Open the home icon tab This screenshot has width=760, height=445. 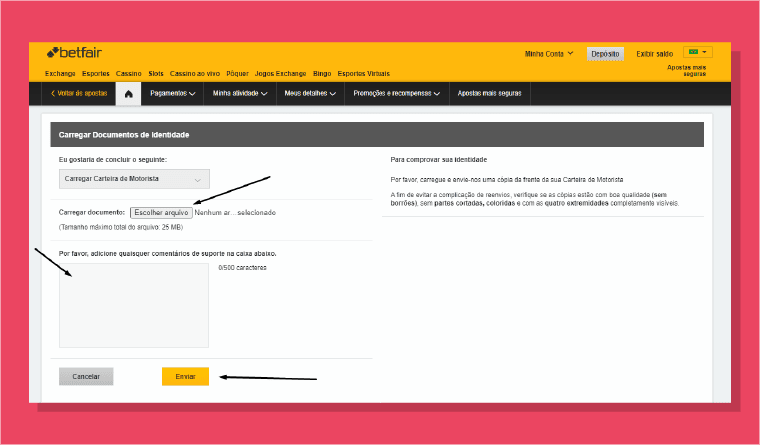pos(128,94)
